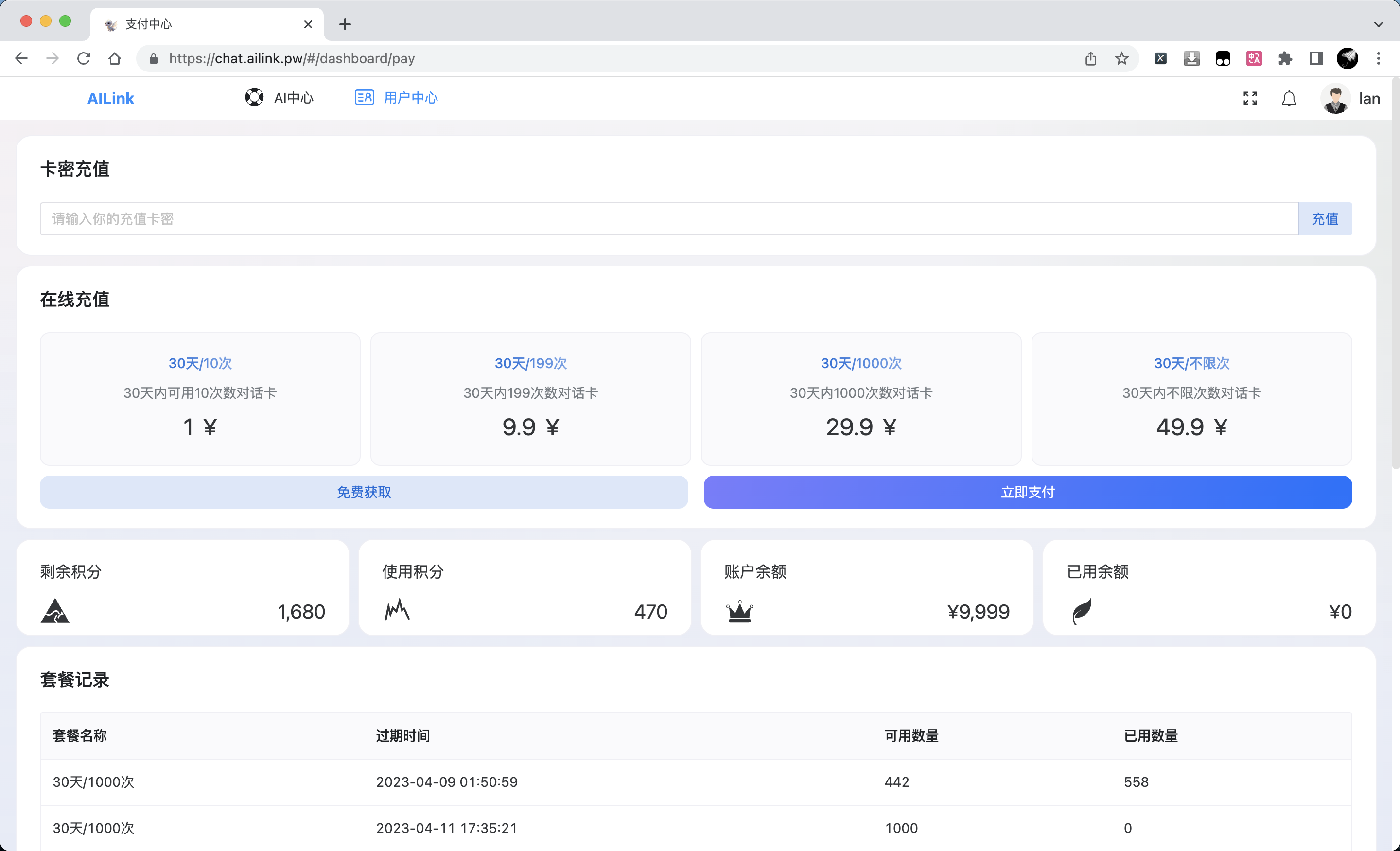Click the 29.9 ¥ price
This screenshot has height=851, width=1400.
(861, 427)
